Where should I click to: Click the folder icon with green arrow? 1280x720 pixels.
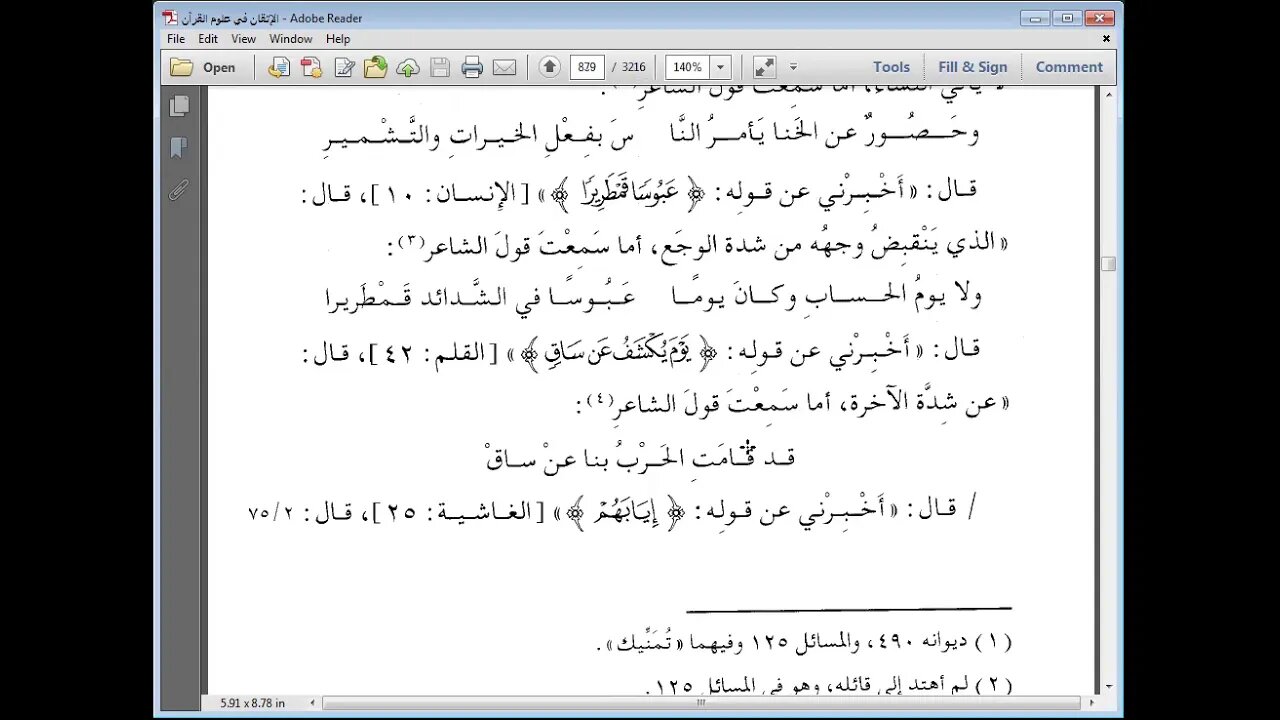tap(376, 67)
